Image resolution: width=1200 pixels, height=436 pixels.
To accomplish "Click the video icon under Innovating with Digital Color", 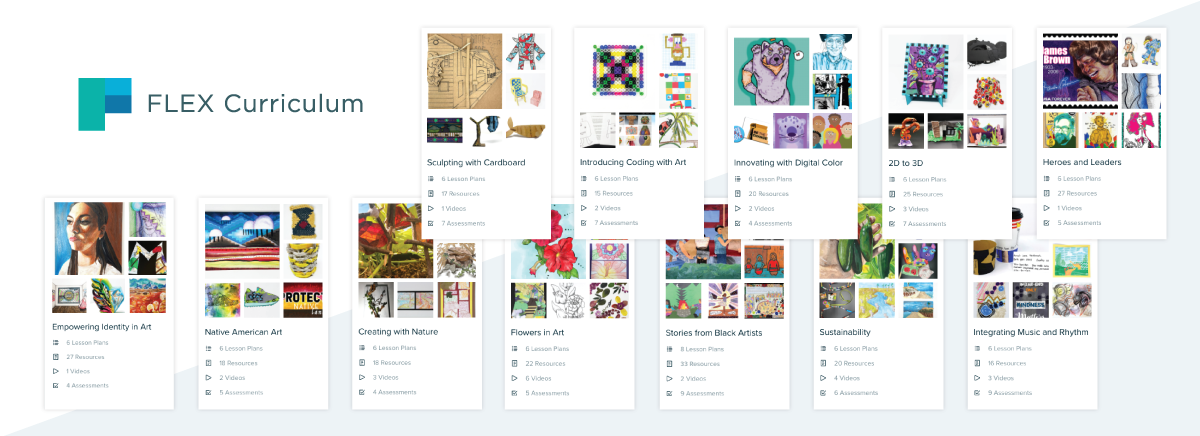I will coord(737,208).
